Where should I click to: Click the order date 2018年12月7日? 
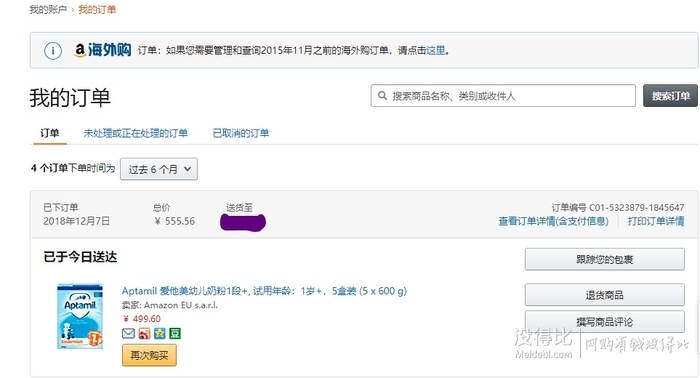76,221
